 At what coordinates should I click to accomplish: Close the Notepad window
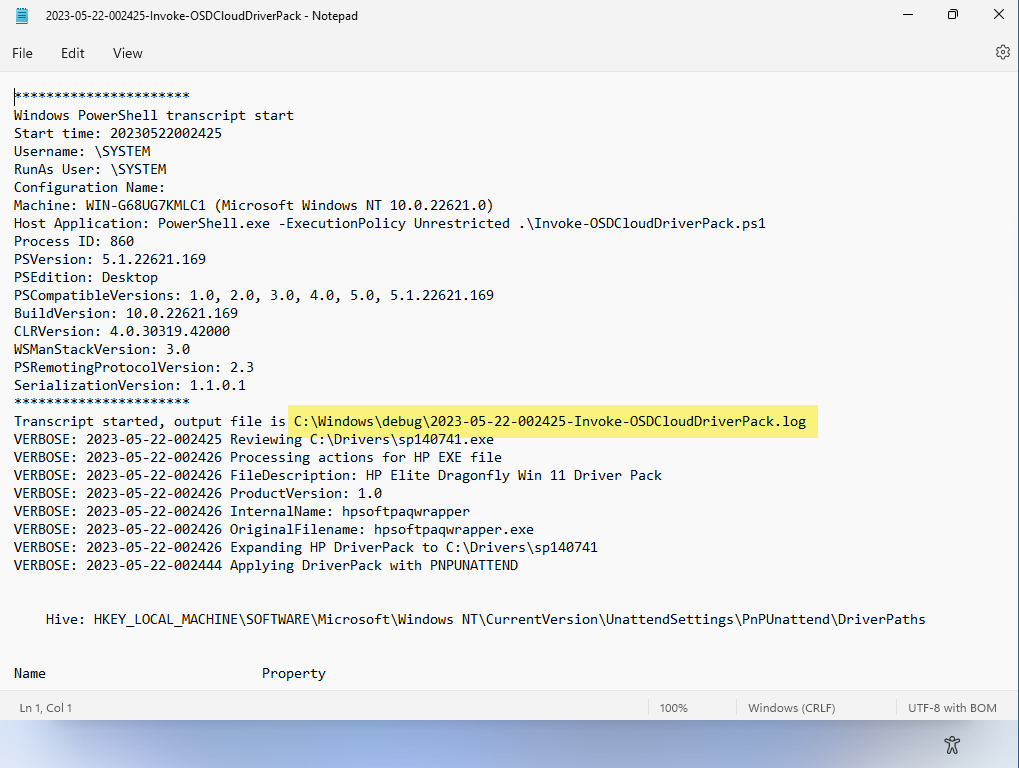(x=998, y=15)
